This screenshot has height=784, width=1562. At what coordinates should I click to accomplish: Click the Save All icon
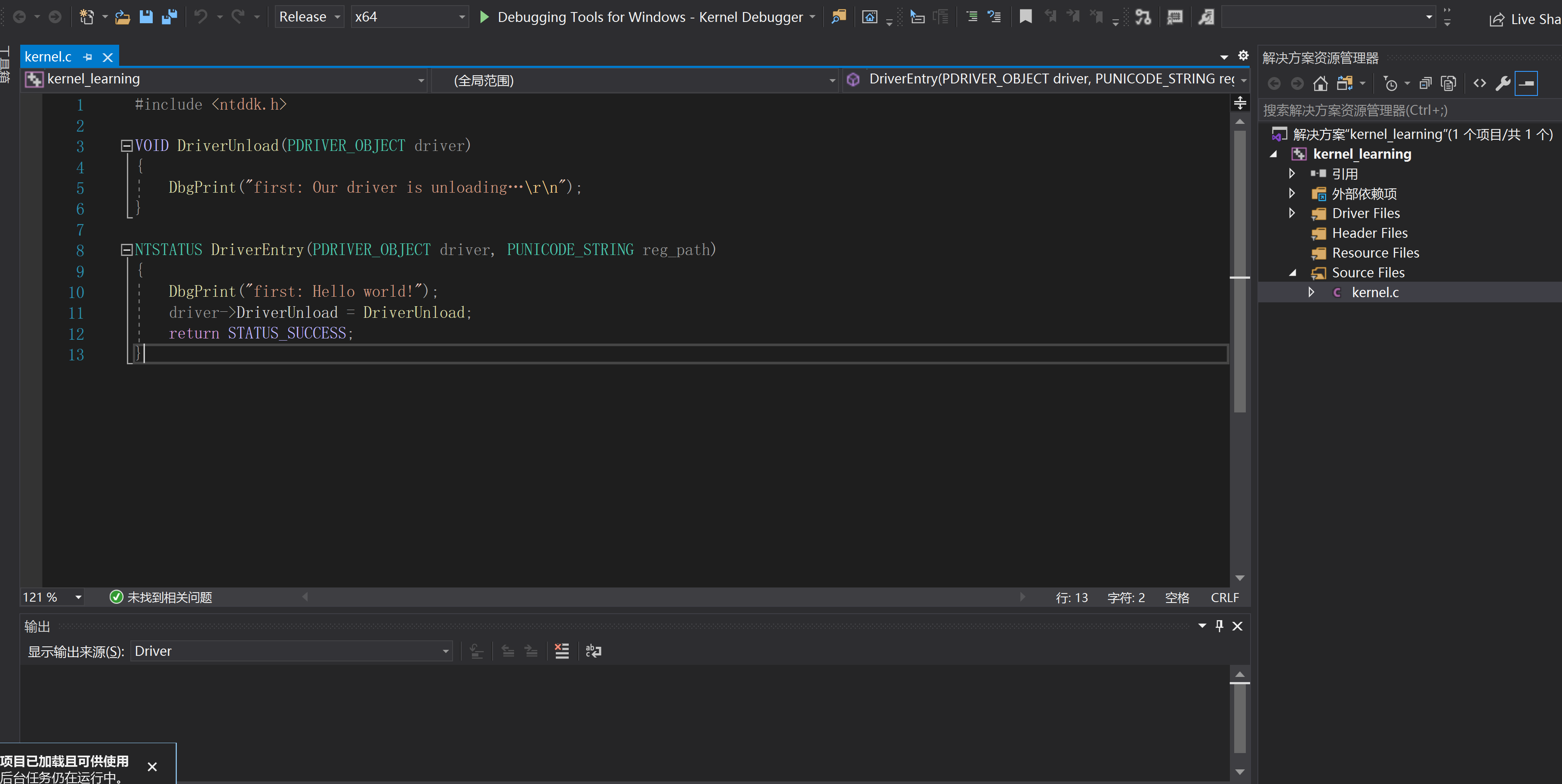(169, 17)
